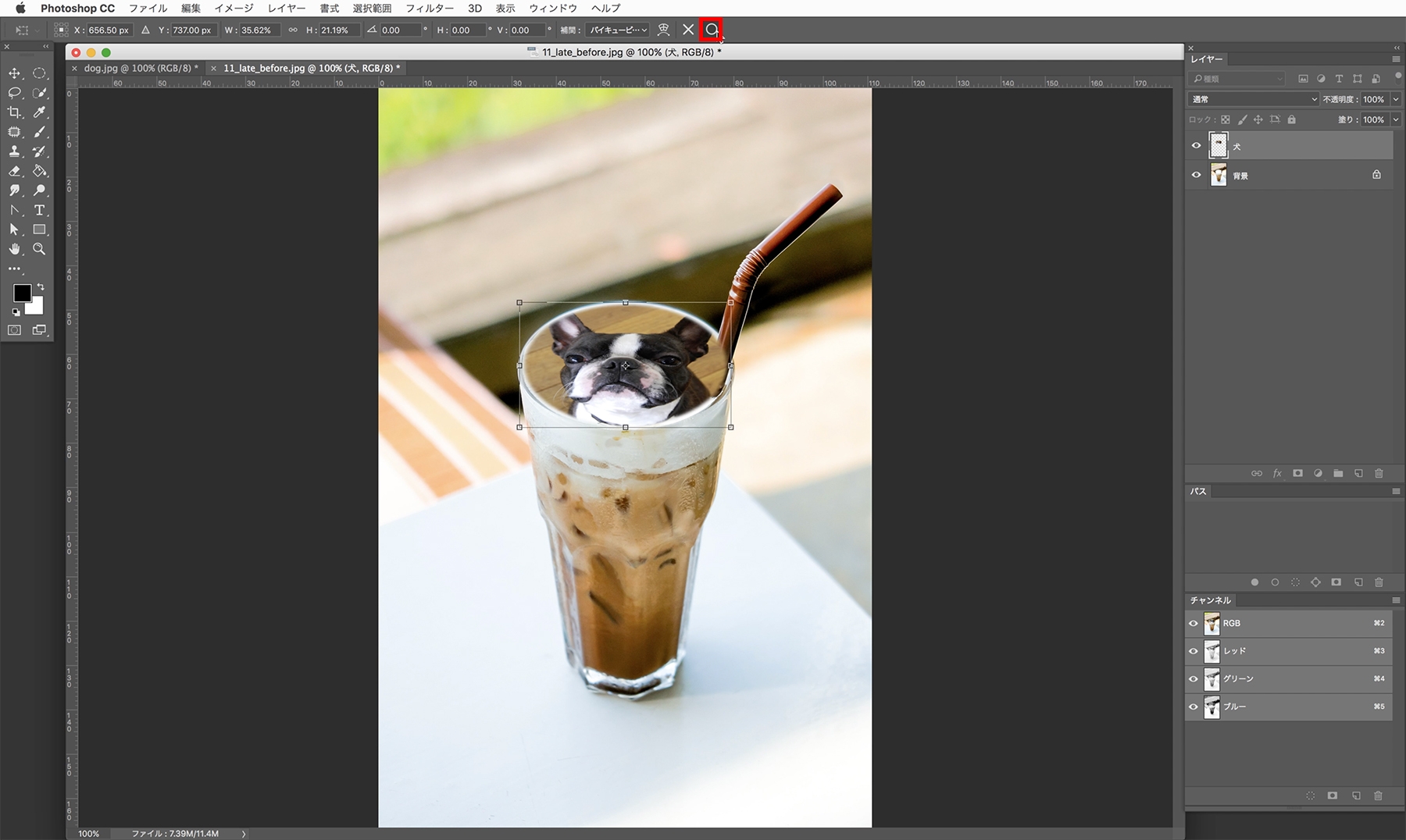Screen dimensions: 1406x840
Task: Open the layer filter type dropdown
Action: [x=1237, y=78]
